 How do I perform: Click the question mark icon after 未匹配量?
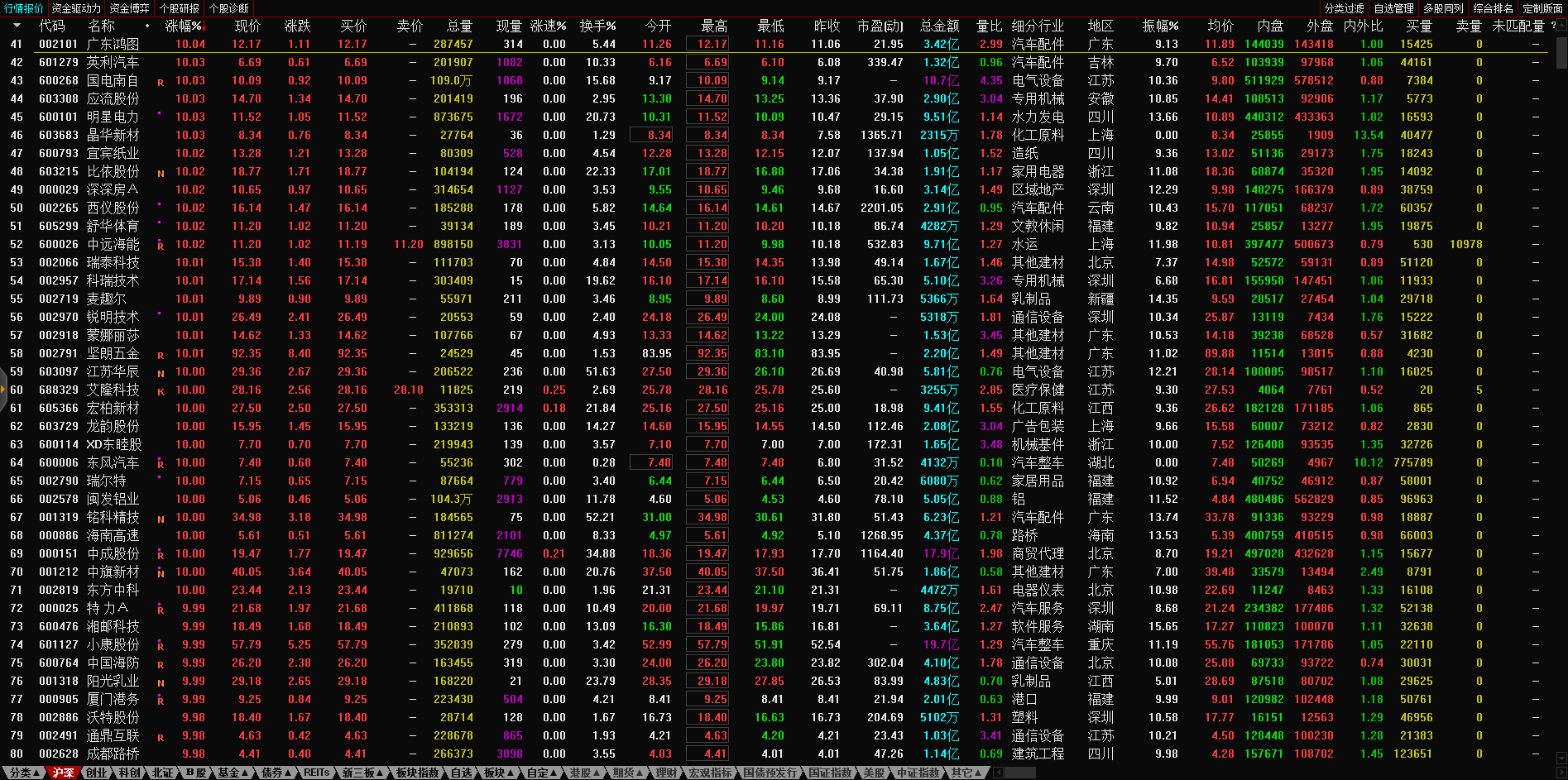(x=1552, y=26)
